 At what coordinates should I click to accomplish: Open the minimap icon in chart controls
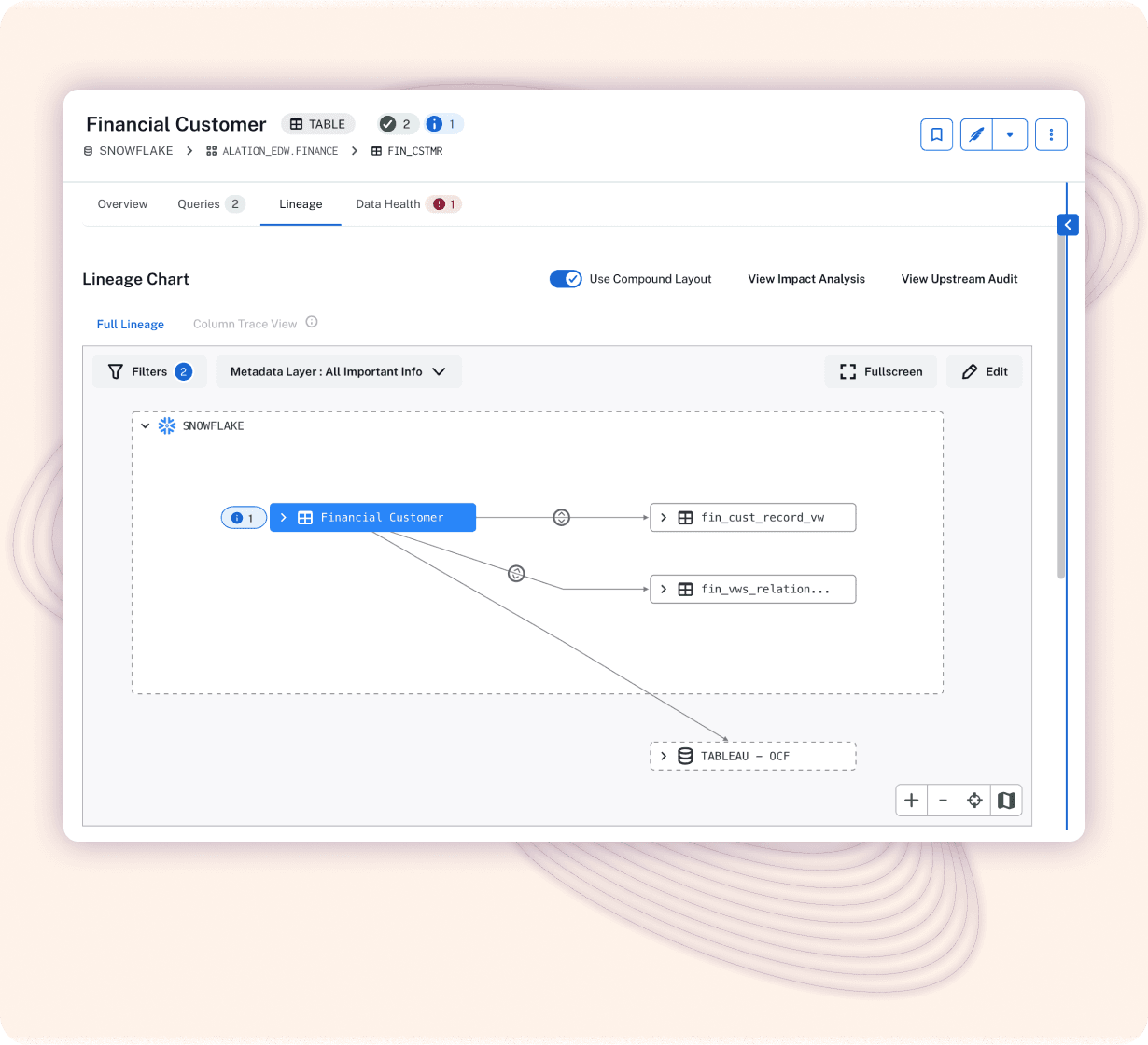(x=1006, y=801)
